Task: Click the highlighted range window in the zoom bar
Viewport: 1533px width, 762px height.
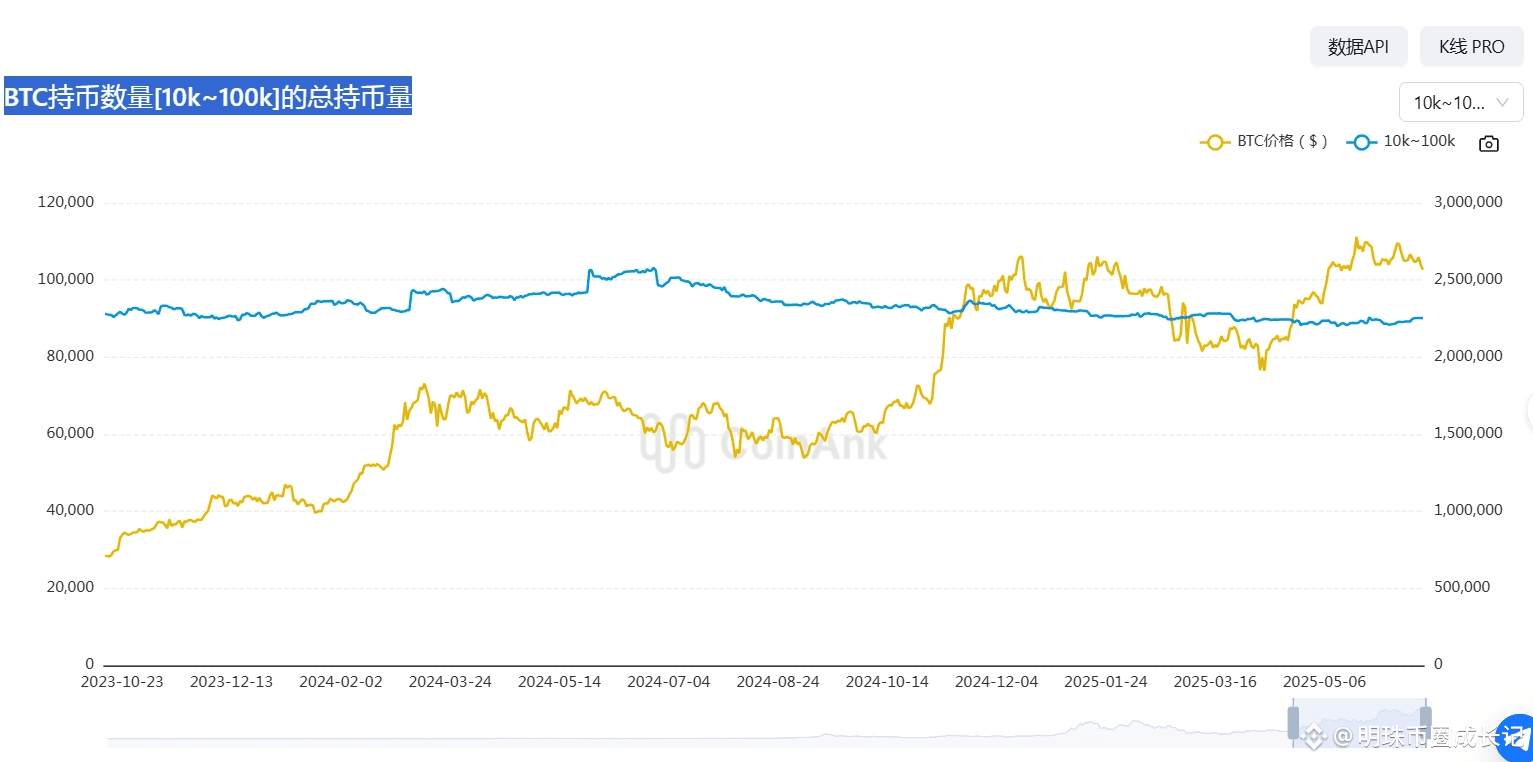Action: (x=1359, y=724)
